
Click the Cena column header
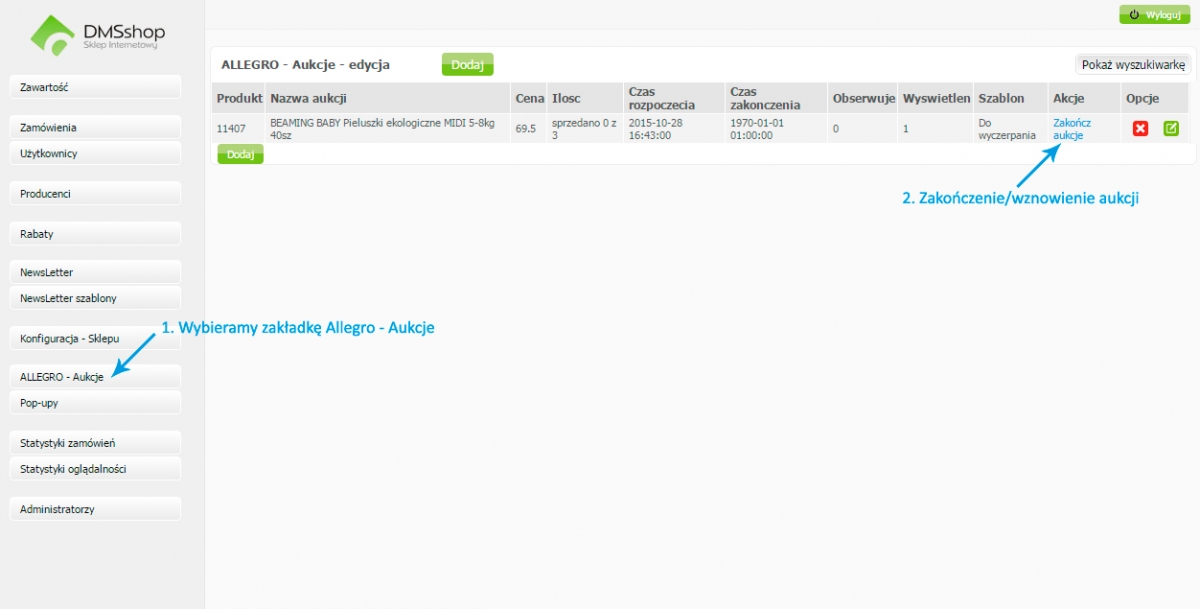[529, 99]
